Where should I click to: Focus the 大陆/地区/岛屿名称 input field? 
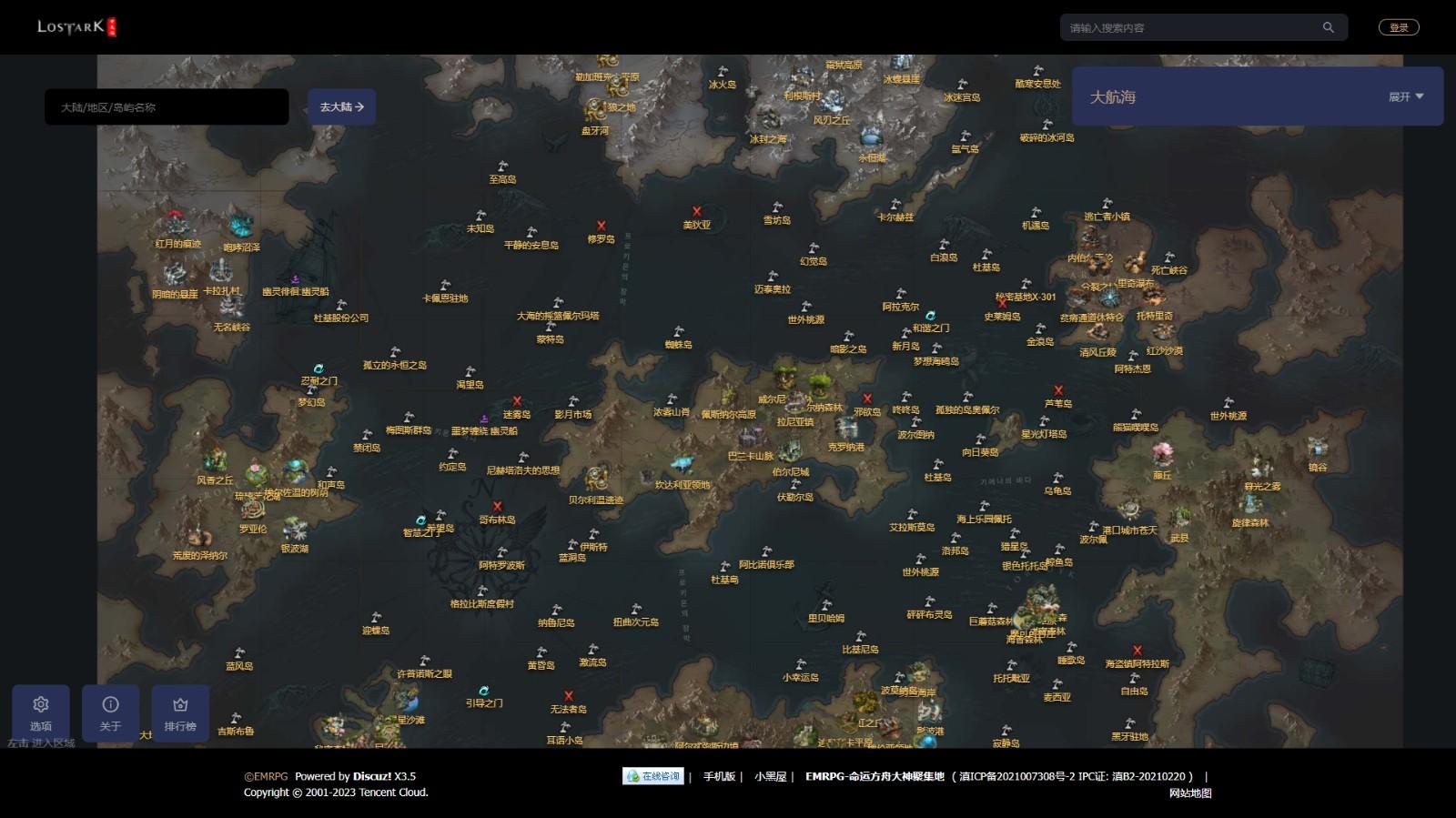pos(167,107)
